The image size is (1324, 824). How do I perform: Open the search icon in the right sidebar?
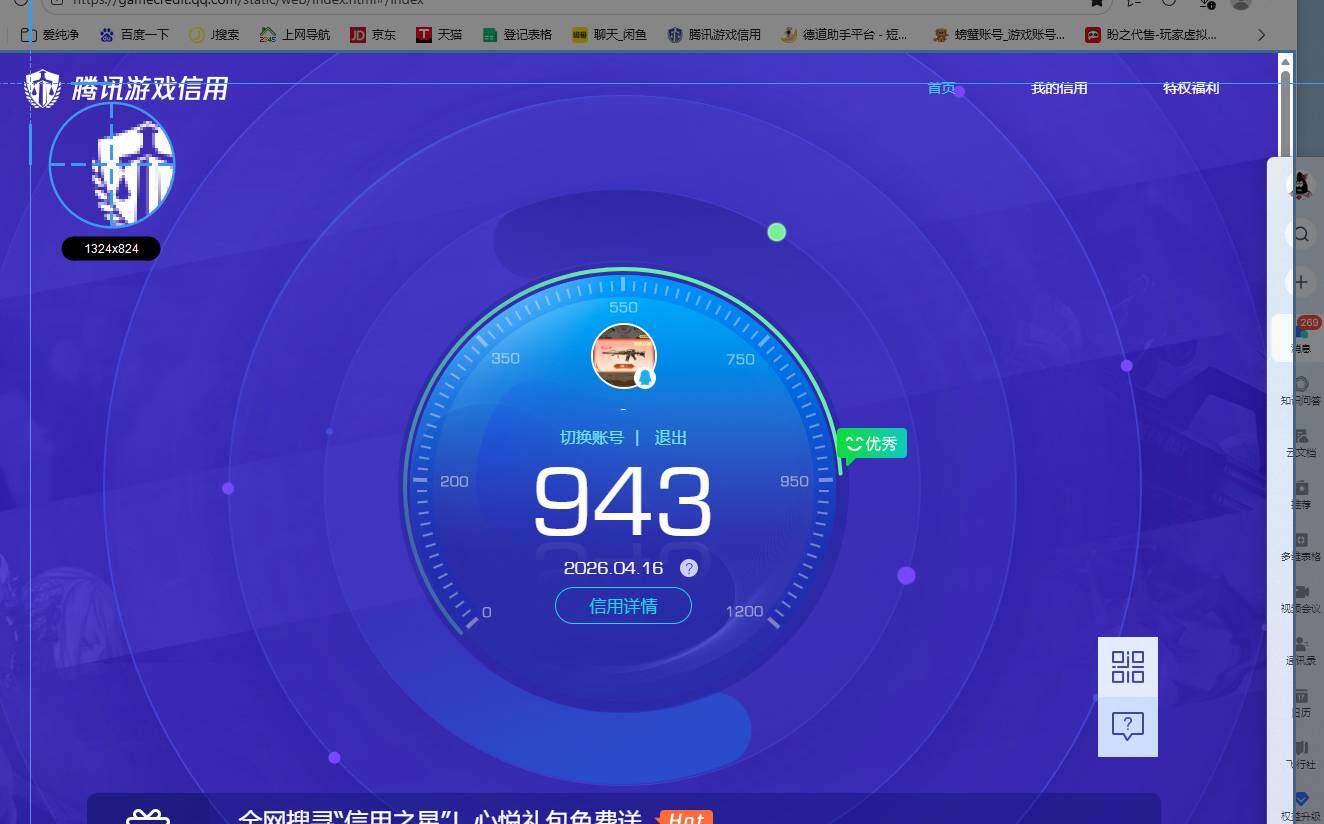(x=1300, y=234)
